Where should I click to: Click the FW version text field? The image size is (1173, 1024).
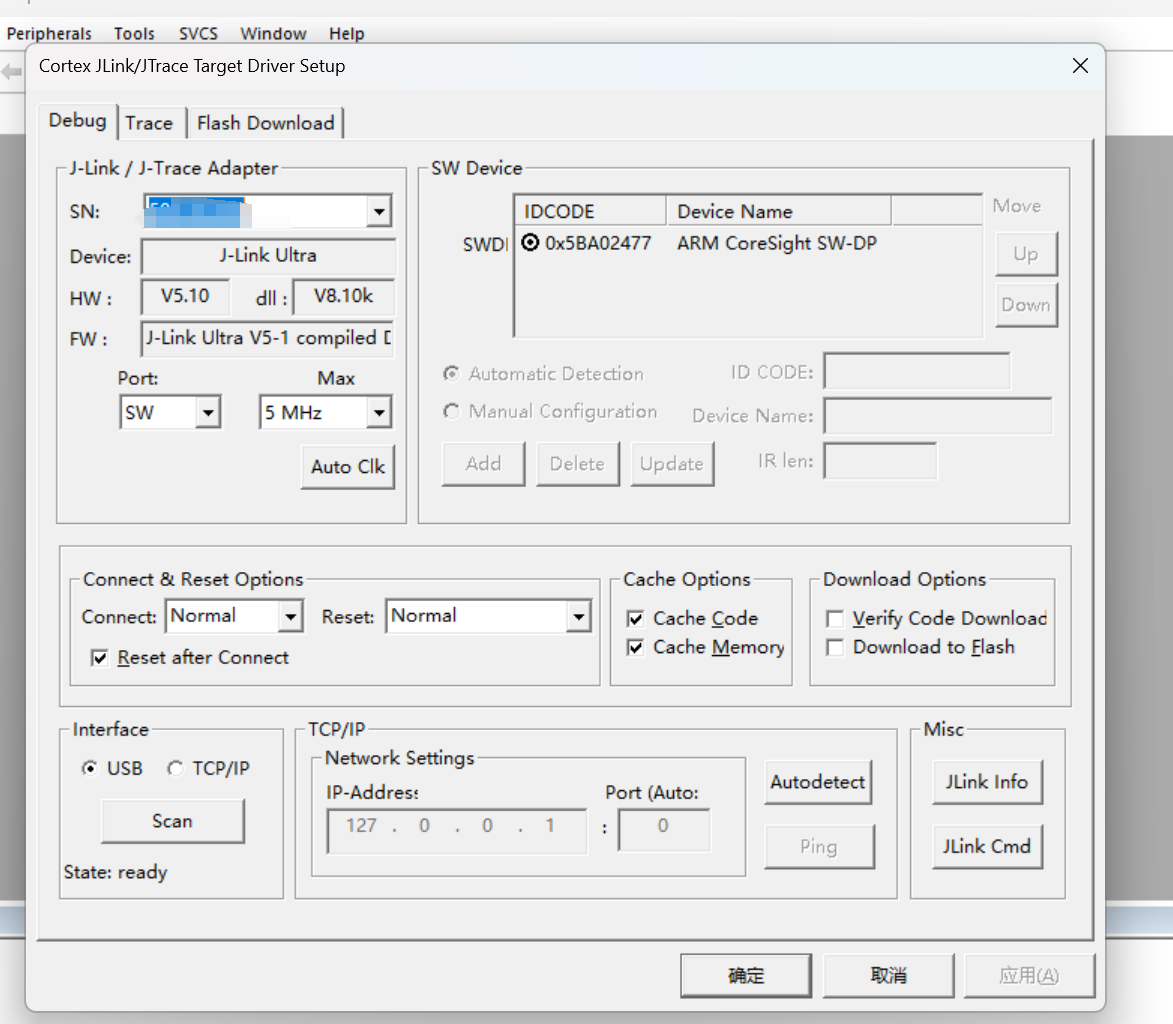click(267, 339)
